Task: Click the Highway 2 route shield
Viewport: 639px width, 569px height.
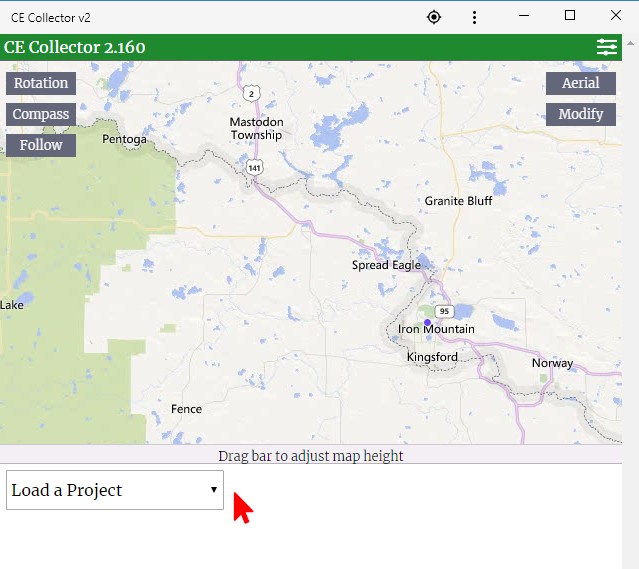Action: coord(252,93)
